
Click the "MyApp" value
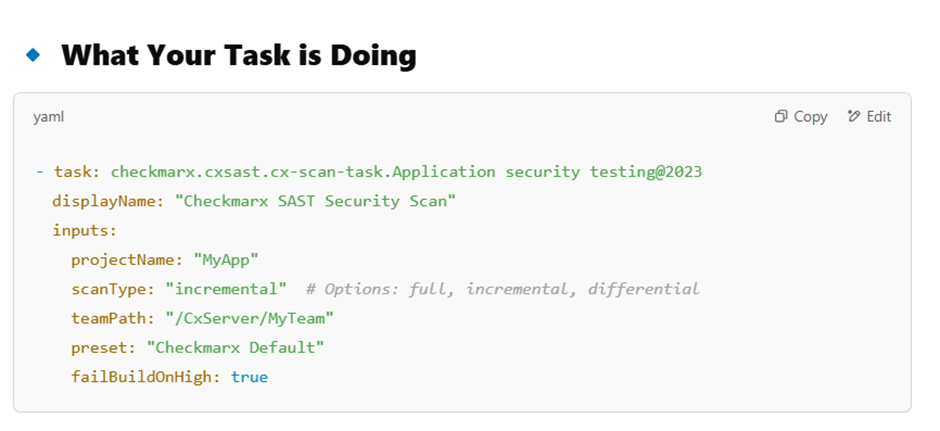pyautogui.click(x=226, y=260)
